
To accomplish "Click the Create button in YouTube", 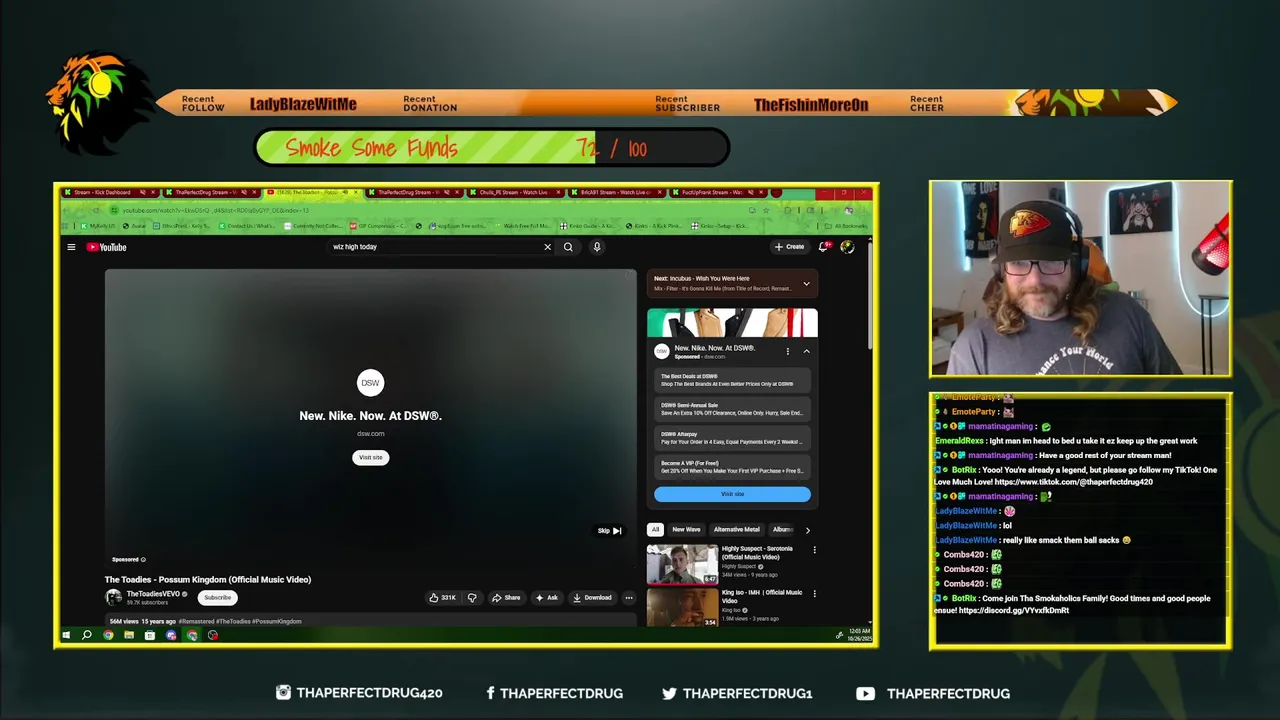I will tap(789, 247).
